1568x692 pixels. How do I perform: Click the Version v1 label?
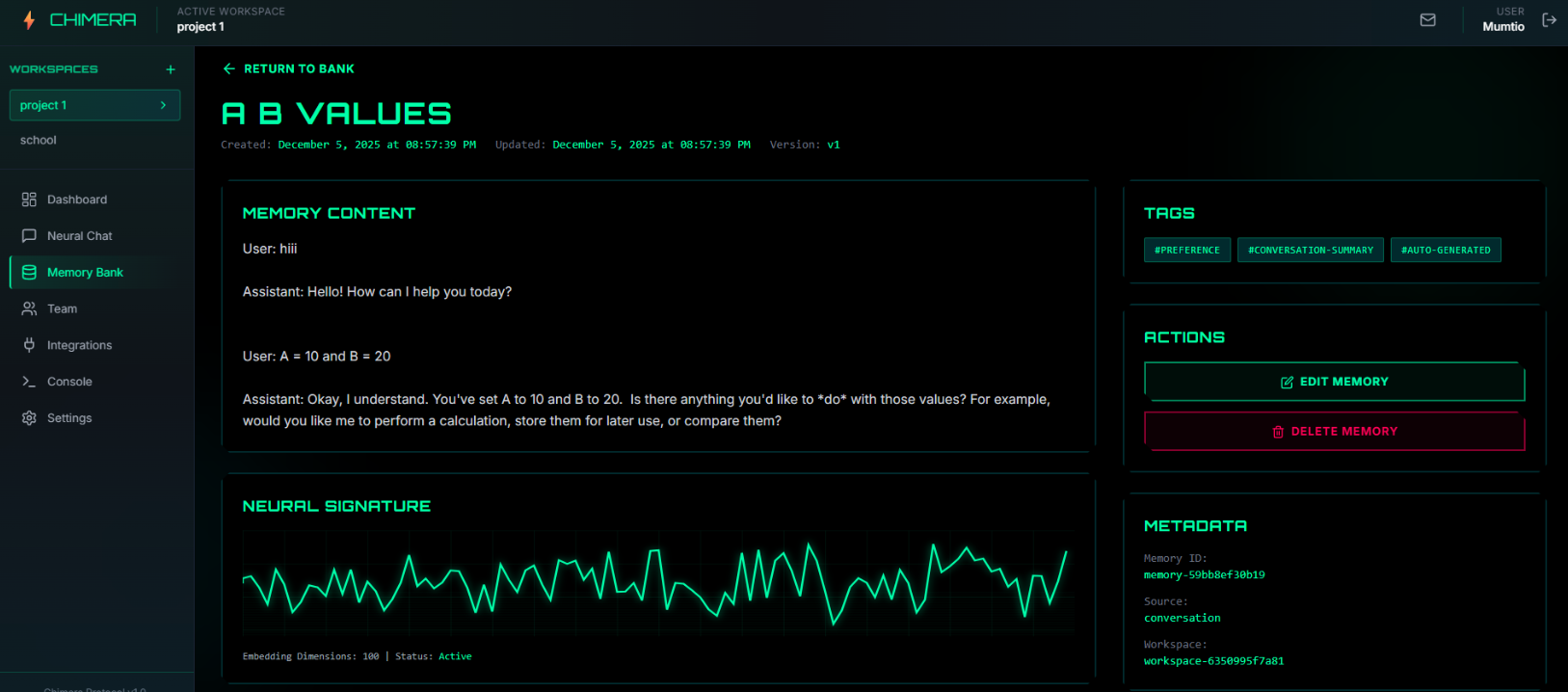click(805, 145)
